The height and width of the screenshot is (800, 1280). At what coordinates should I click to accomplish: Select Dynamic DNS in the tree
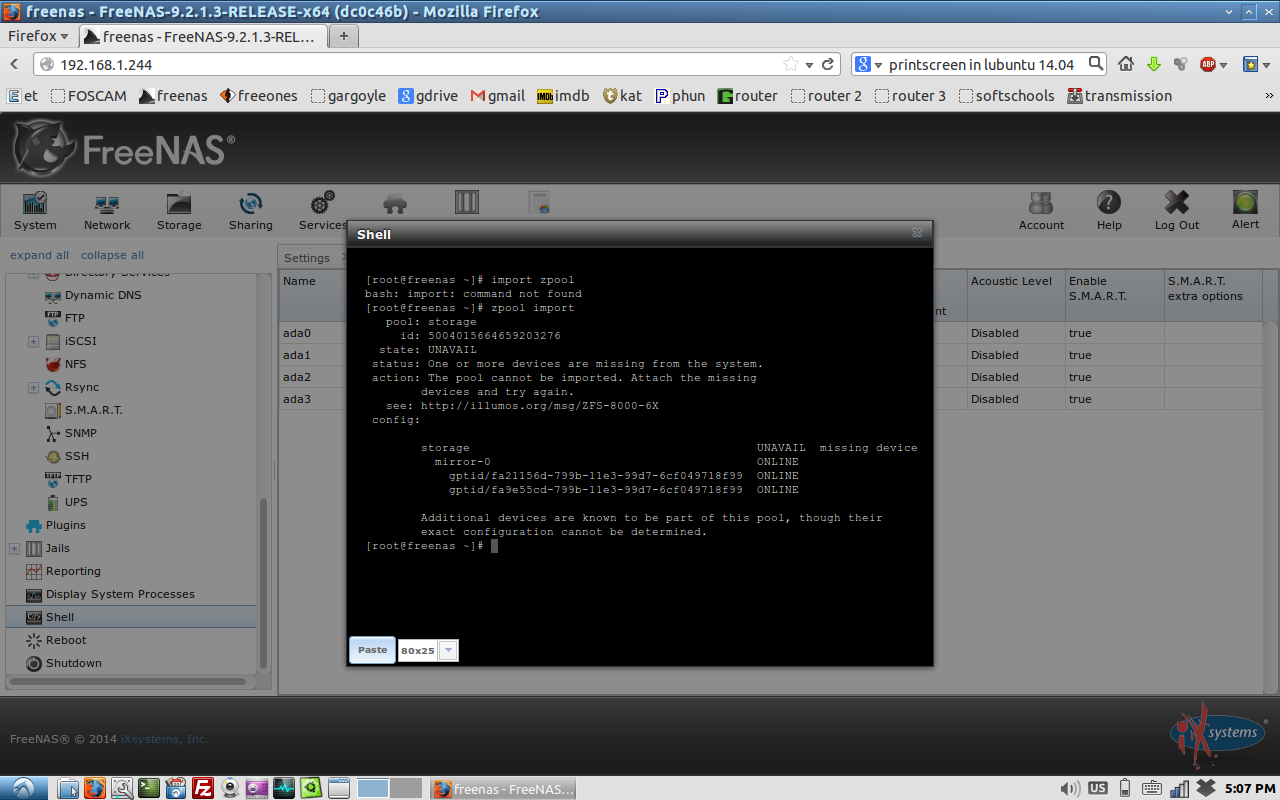click(103, 295)
